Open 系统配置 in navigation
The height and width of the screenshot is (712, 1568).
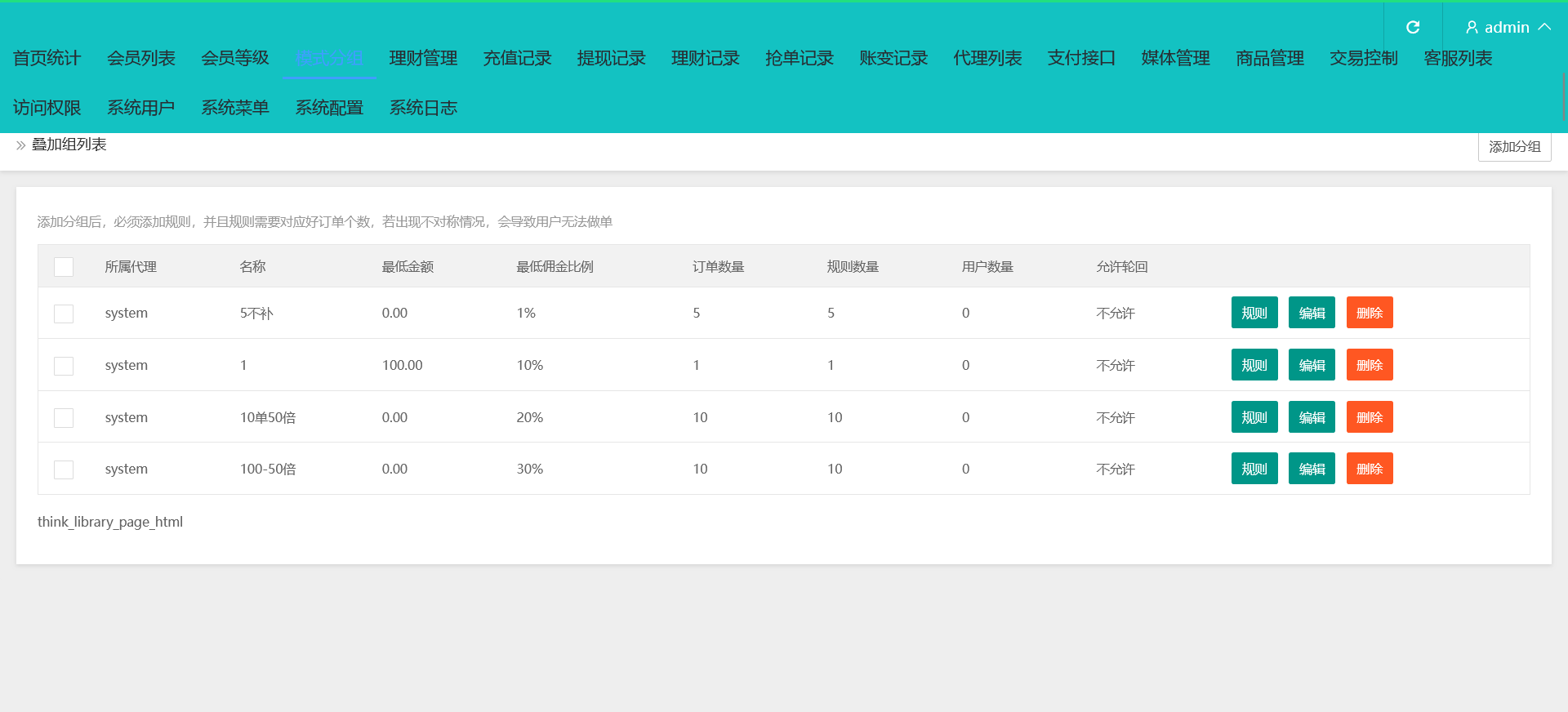(x=329, y=108)
